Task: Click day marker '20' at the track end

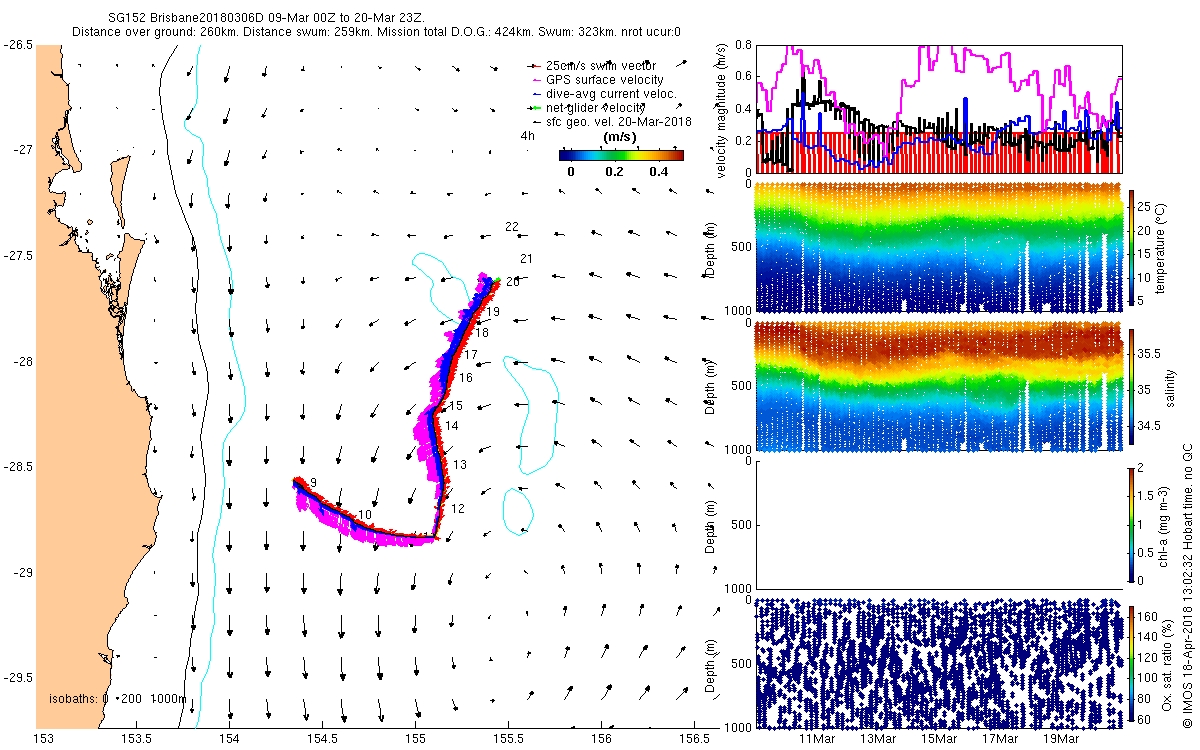Action: [513, 282]
